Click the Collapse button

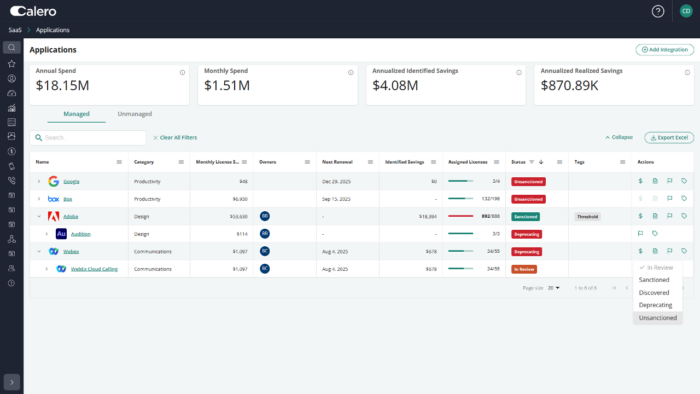(x=619, y=137)
